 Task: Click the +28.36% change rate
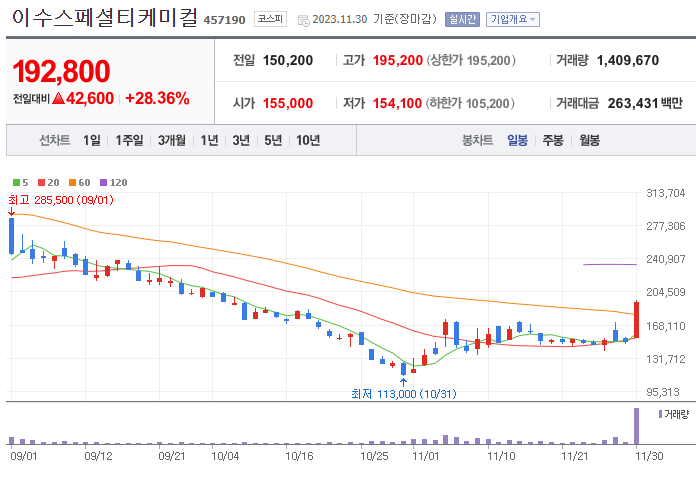pos(158,98)
